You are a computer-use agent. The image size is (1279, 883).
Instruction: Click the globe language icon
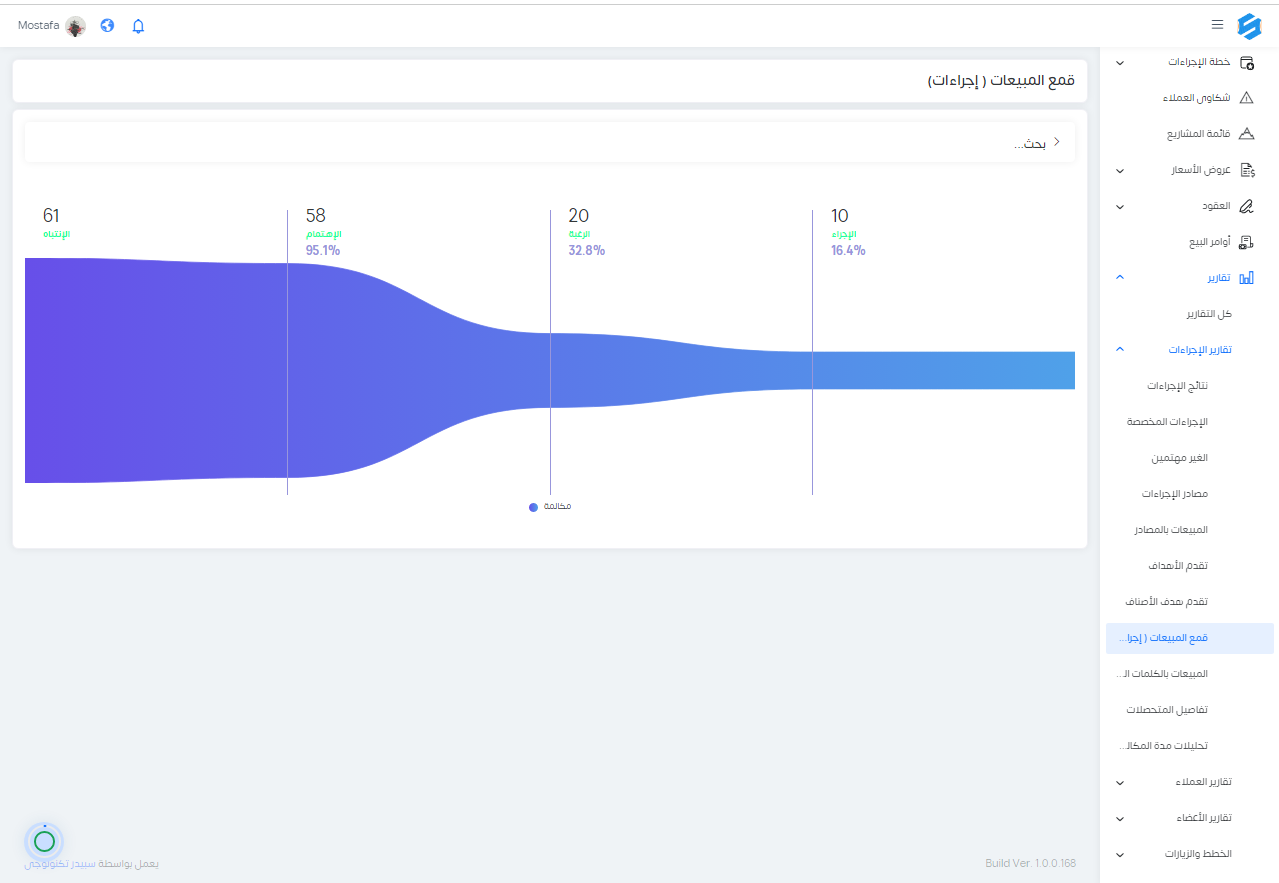(x=107, y=25)
